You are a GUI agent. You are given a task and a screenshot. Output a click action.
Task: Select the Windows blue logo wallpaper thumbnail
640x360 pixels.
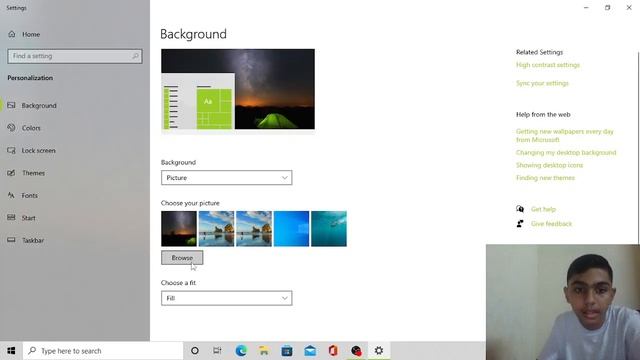tap(291, 229)
